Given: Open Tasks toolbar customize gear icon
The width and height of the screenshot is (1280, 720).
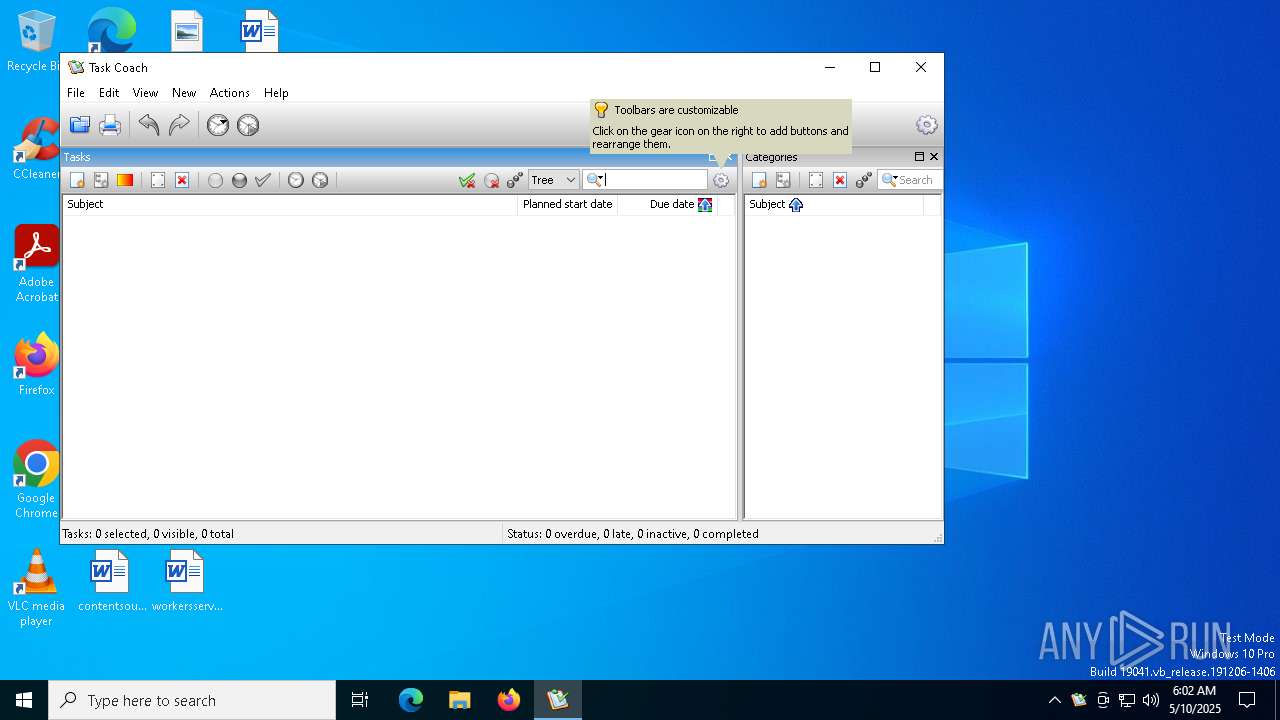Looking at the screenshot, I should [721, 180].
